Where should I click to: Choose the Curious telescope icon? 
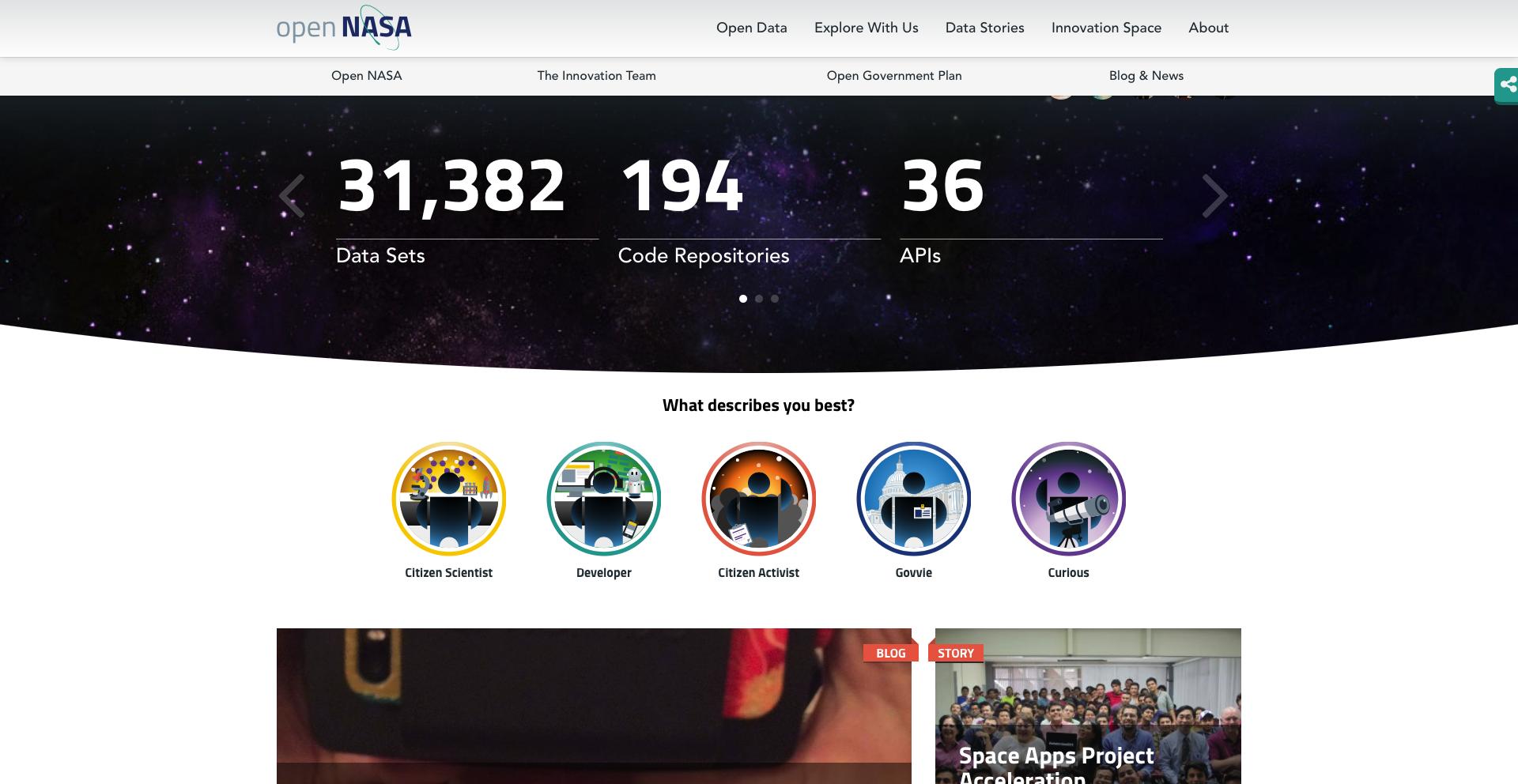pyautogui.click(x=1069, y=499)
